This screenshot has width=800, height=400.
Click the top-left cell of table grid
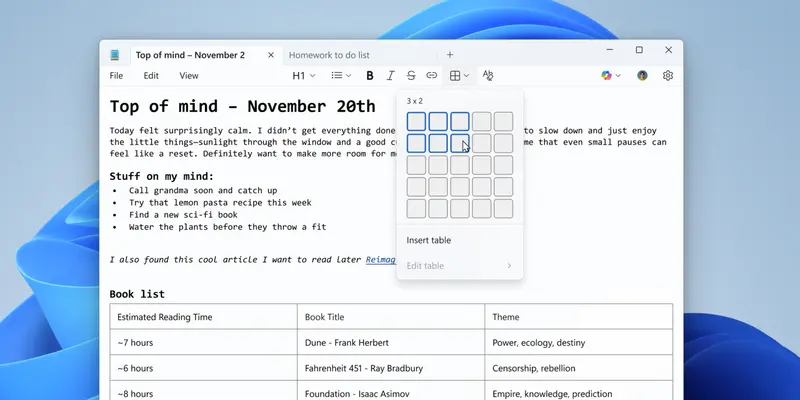coord(416,122)
